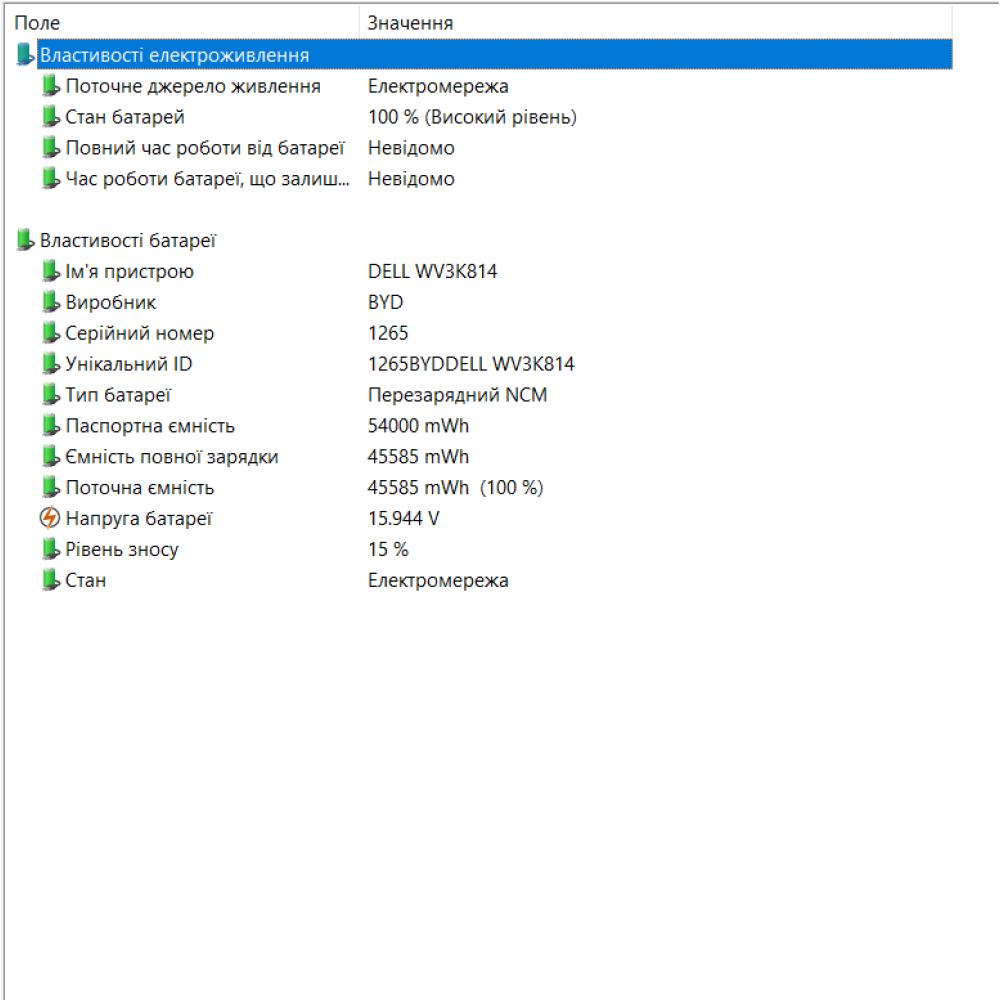Click the battery icon beside Рівень зносу

pos(51,549)
